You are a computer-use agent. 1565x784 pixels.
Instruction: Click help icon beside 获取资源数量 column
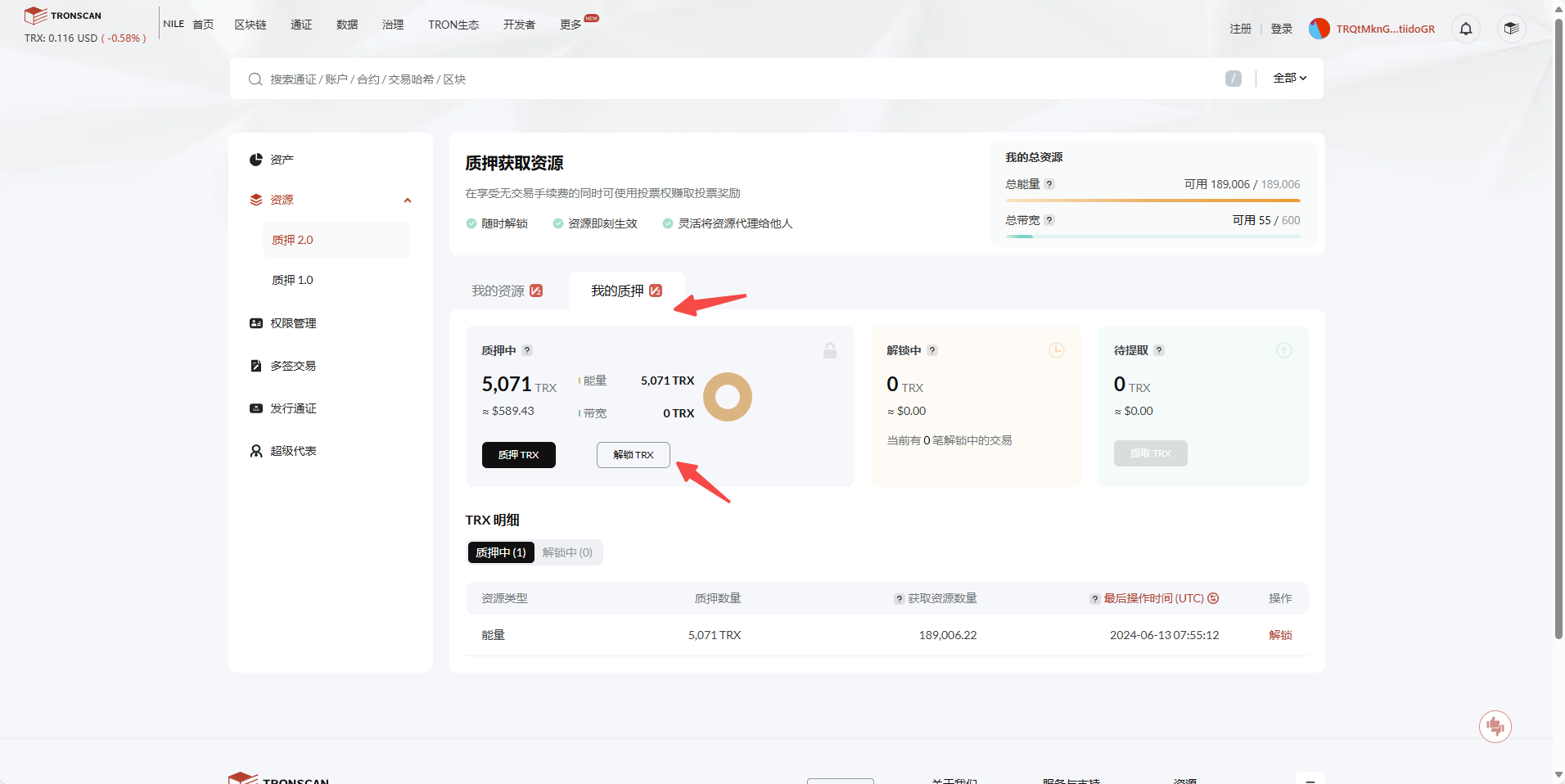point(900,599)
